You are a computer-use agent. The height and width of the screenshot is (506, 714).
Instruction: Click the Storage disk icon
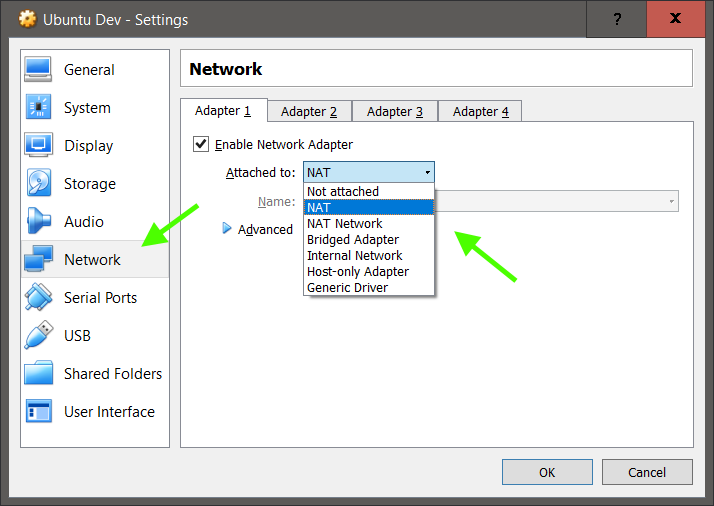click(38, 183)
